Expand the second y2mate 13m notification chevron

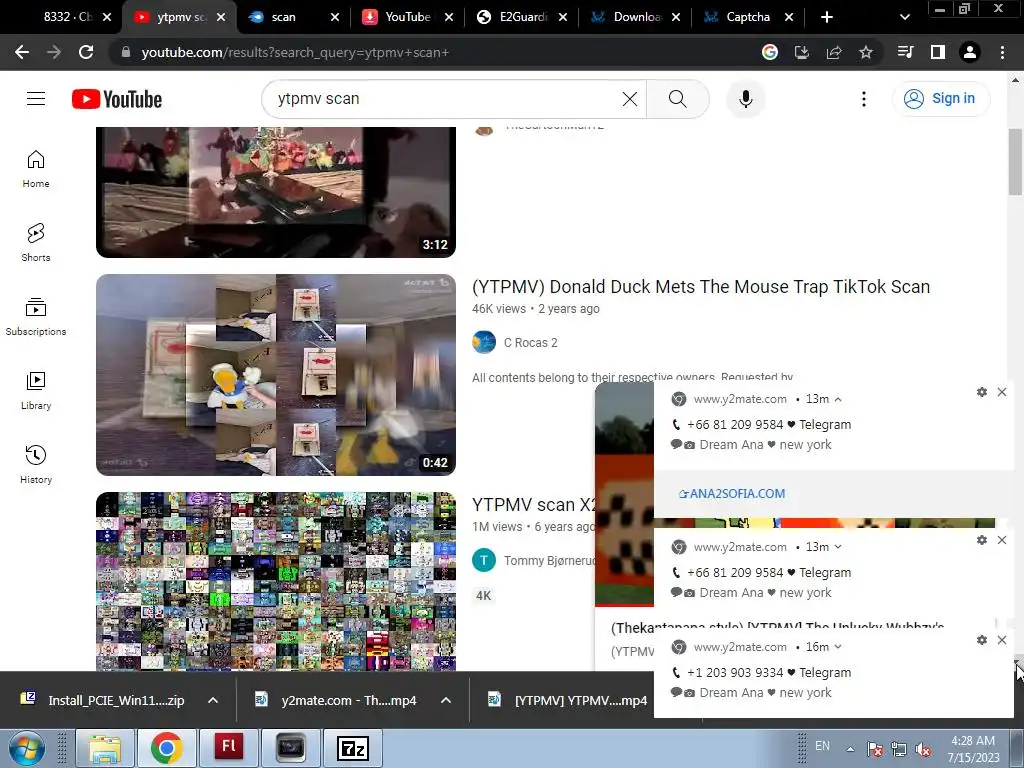coord(838,547)
